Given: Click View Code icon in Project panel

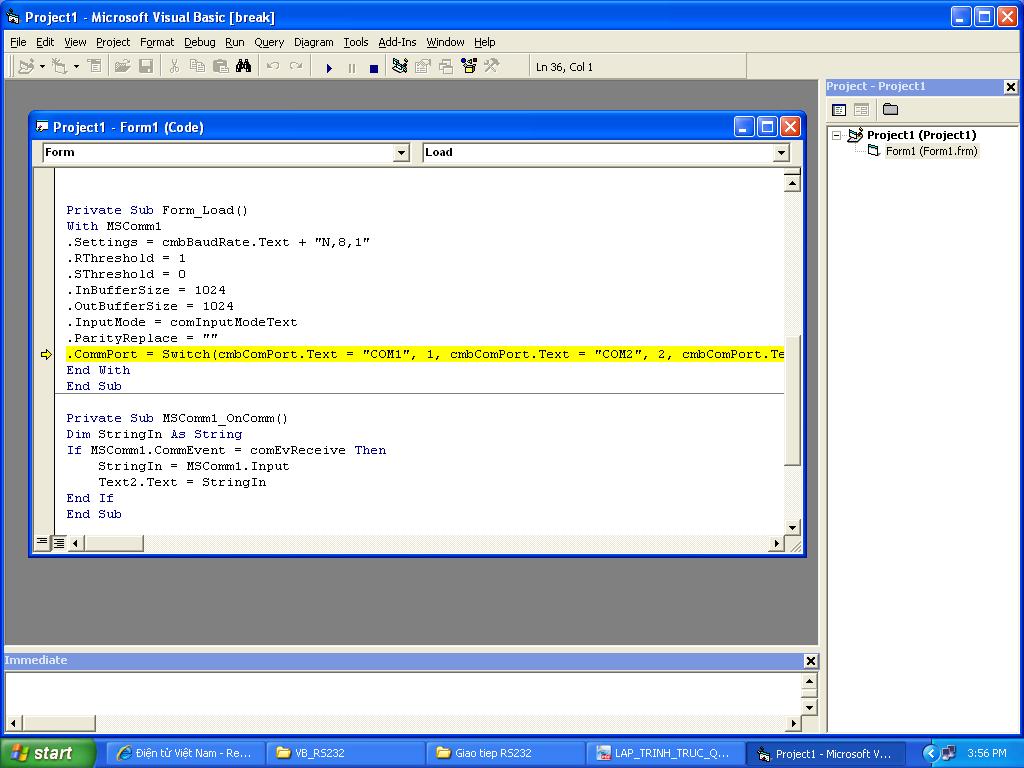Looking at the screenshot, I should pyautogui.click(x=839, y=110).
